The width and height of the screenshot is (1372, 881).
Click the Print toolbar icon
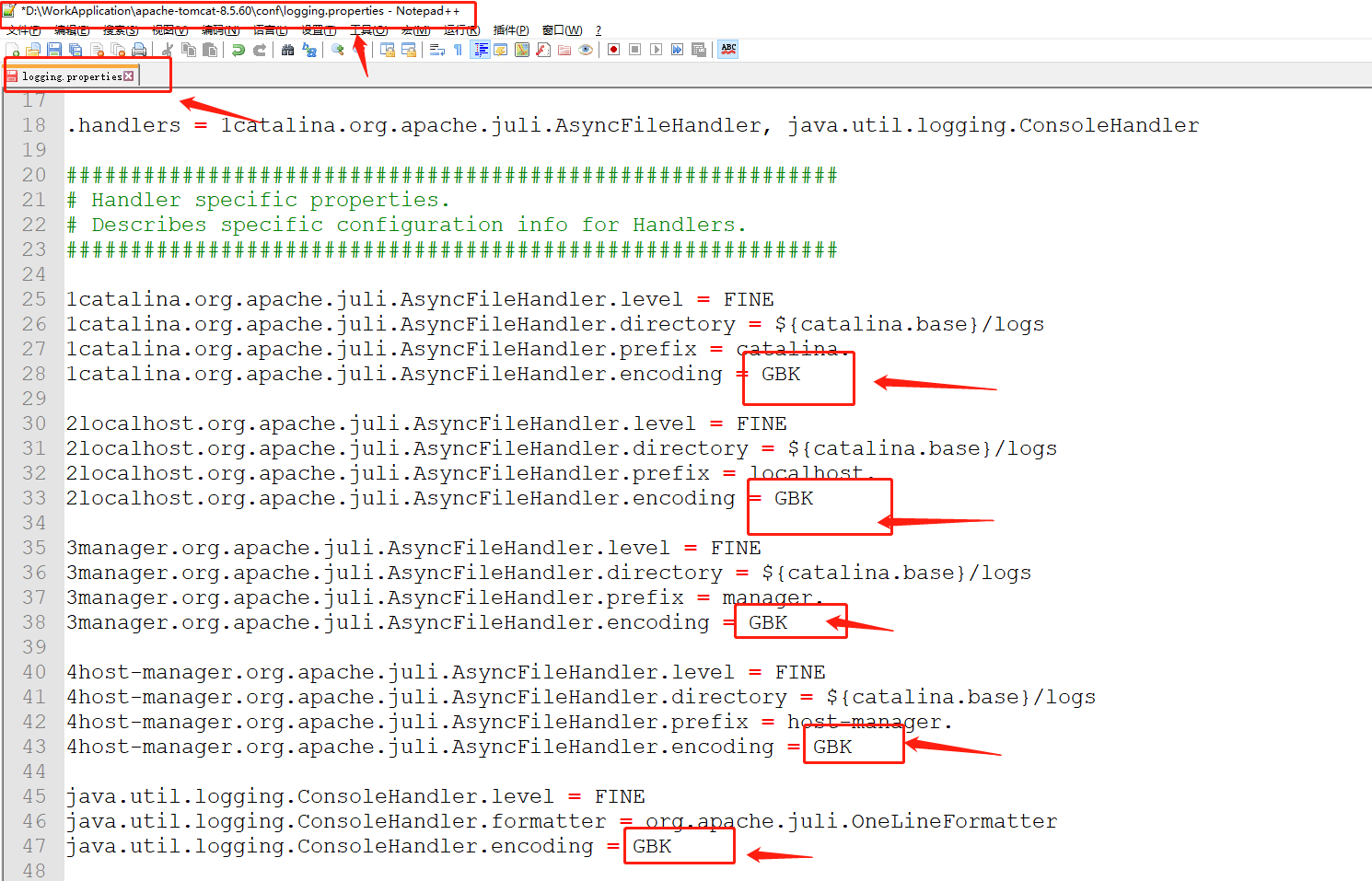coord(139,50)
